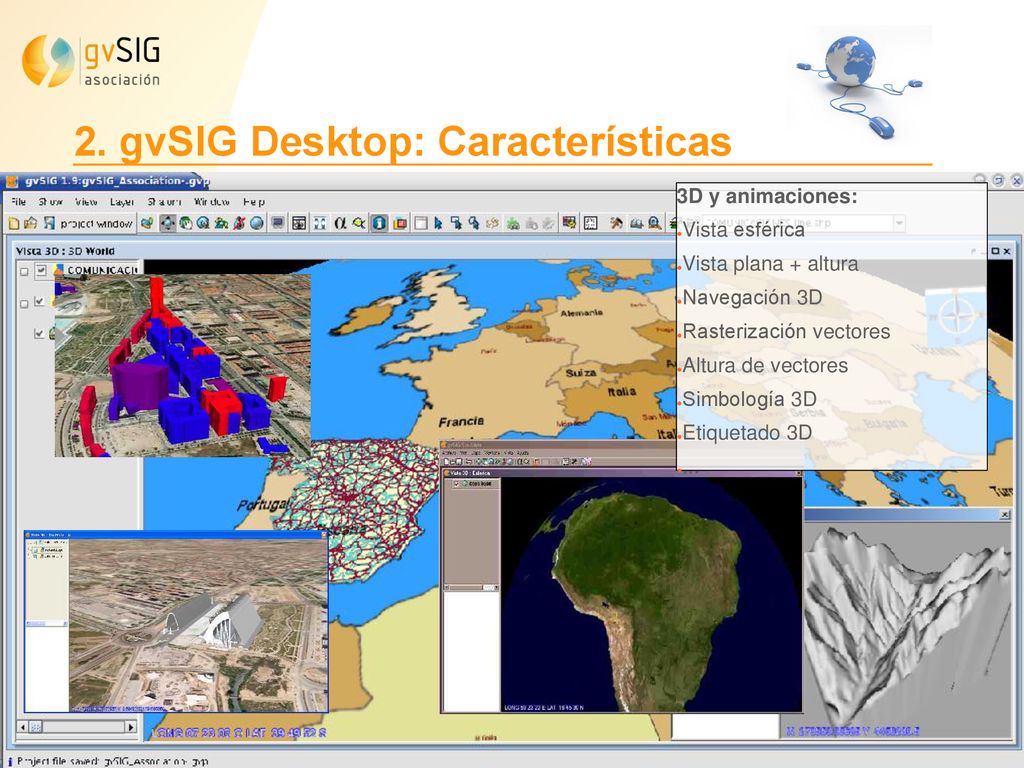Click the 'Portugal' map label
1024x768 pixels.
tap(263, 505)
